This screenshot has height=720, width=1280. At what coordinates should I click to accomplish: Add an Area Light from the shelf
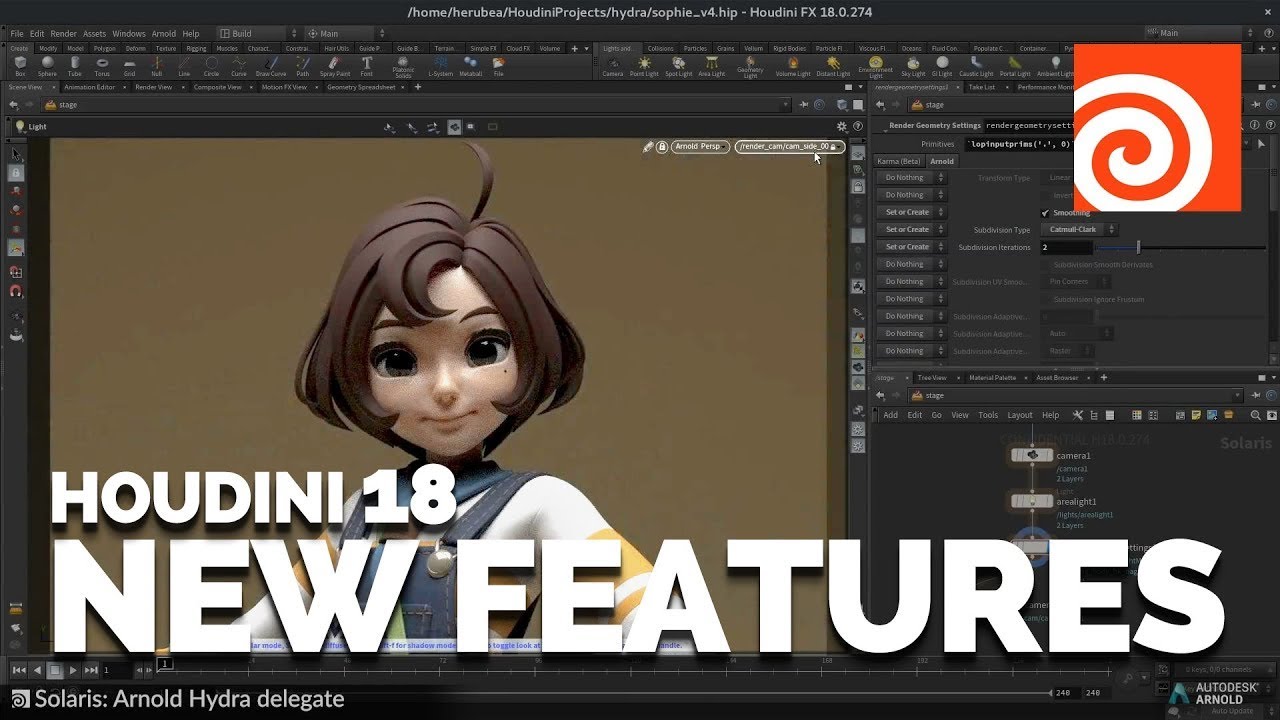pos(711,66)
